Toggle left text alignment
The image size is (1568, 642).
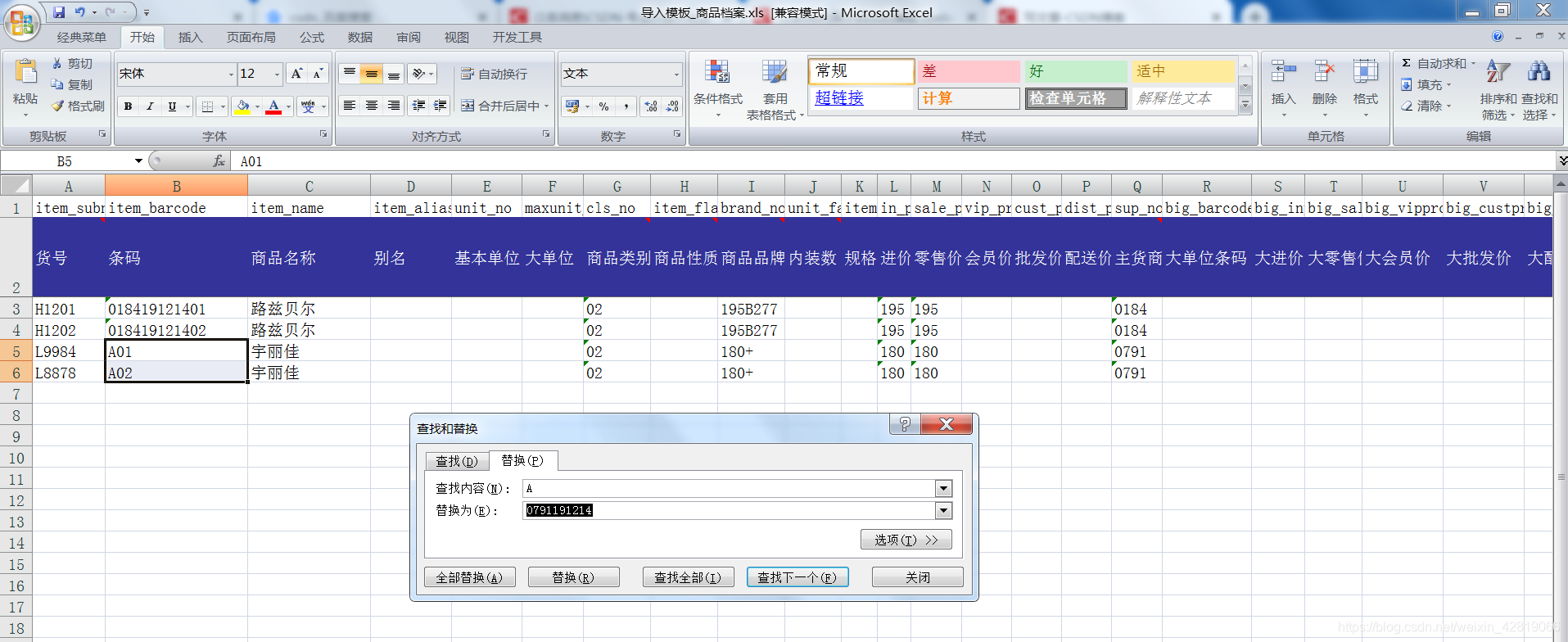[350, 106]
